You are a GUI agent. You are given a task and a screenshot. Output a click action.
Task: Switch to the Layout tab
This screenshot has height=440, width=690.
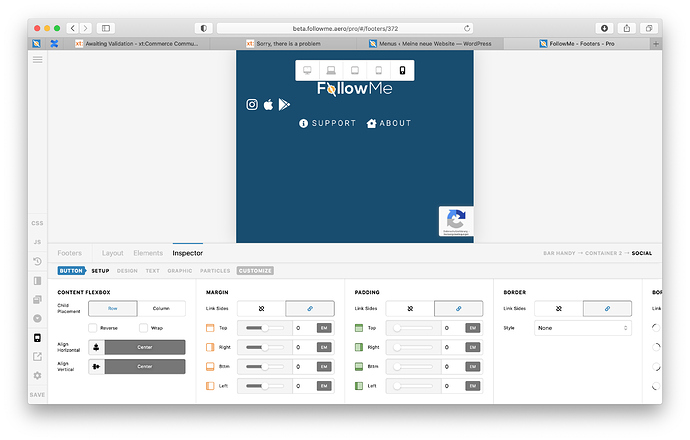[113, 253]
